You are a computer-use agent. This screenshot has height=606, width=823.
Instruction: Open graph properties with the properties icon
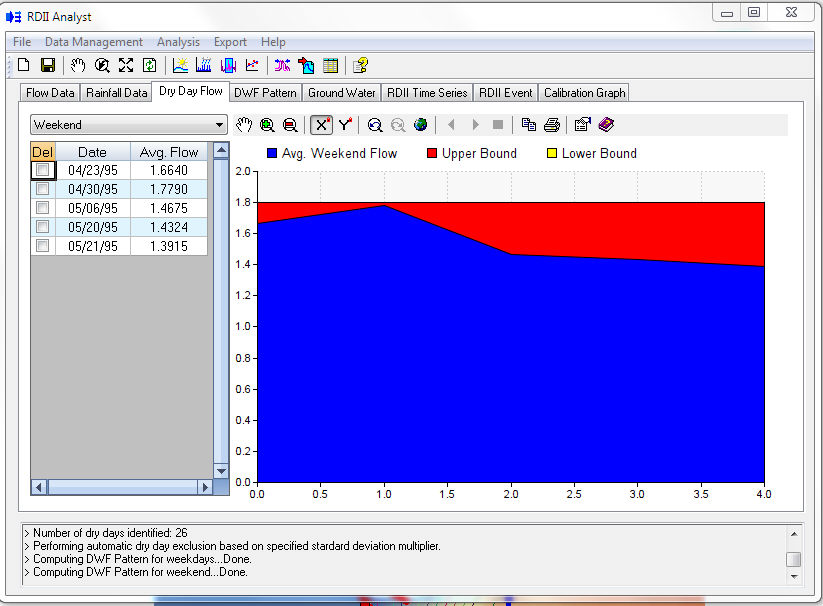[582, 125]
